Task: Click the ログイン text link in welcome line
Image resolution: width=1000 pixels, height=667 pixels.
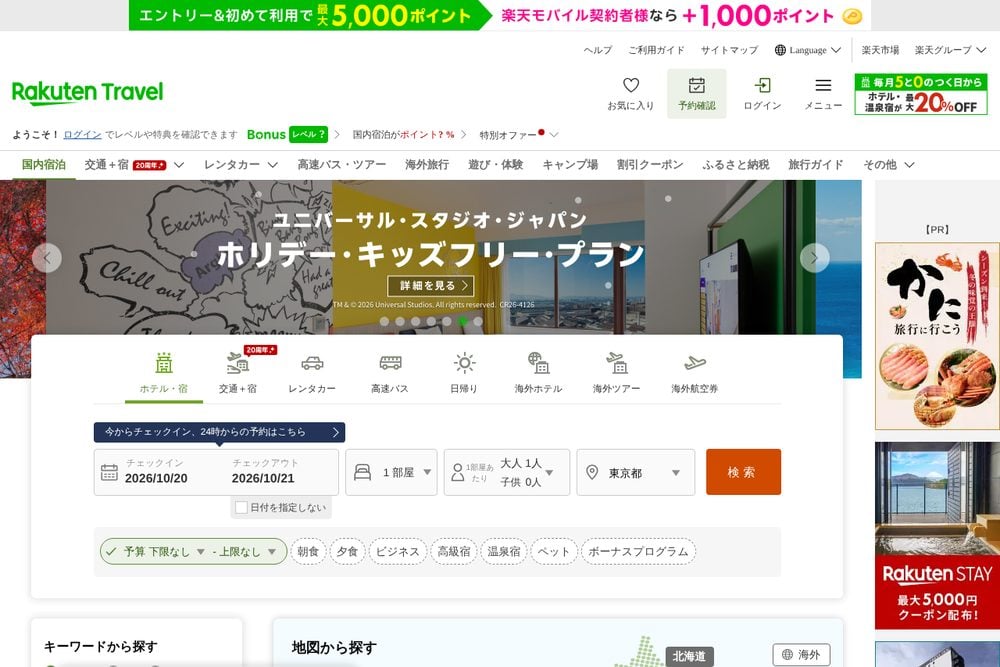Action: [x=82, y=135]
